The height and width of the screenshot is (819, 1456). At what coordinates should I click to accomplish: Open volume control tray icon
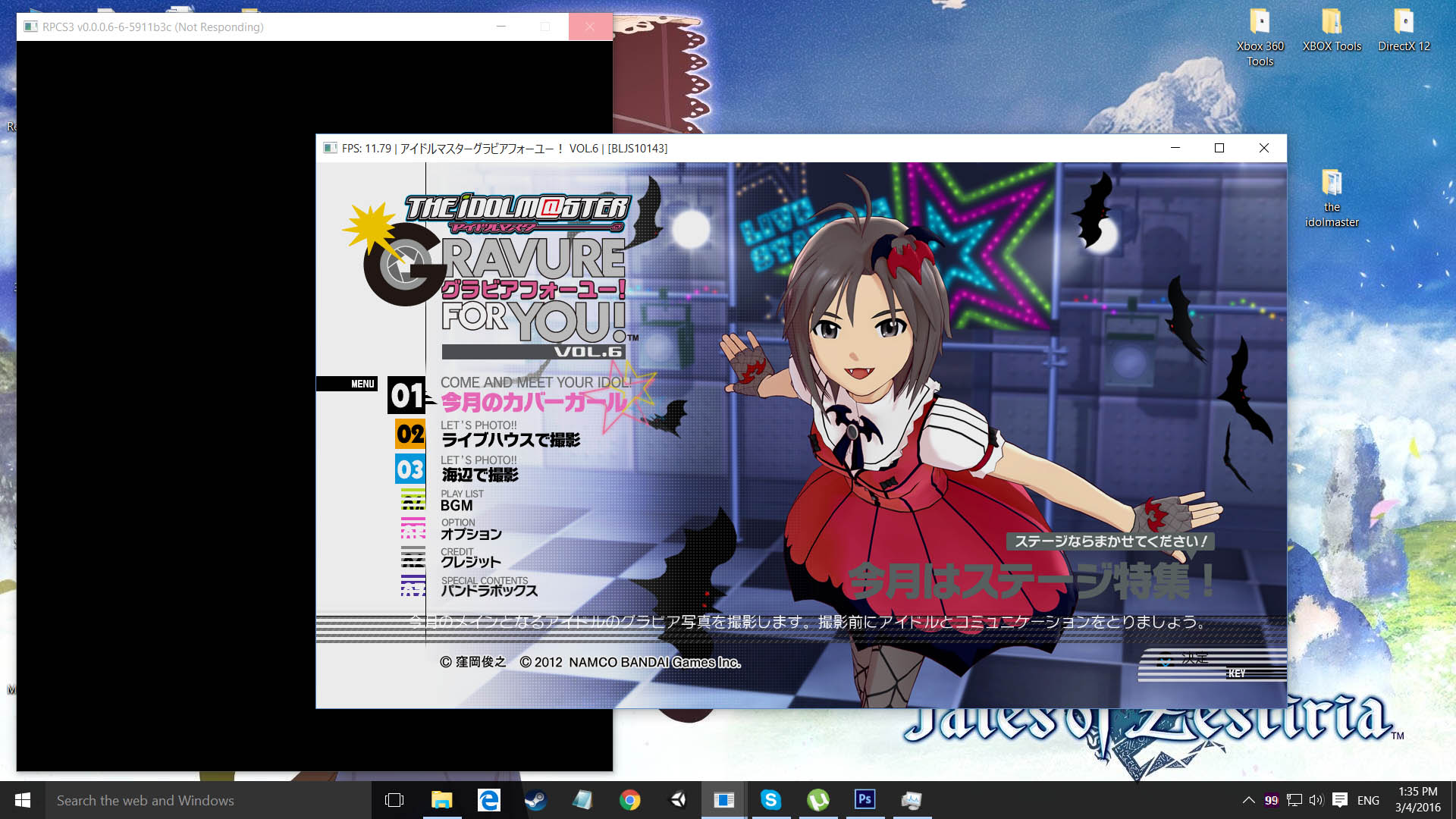click(x=1316, y=800)
